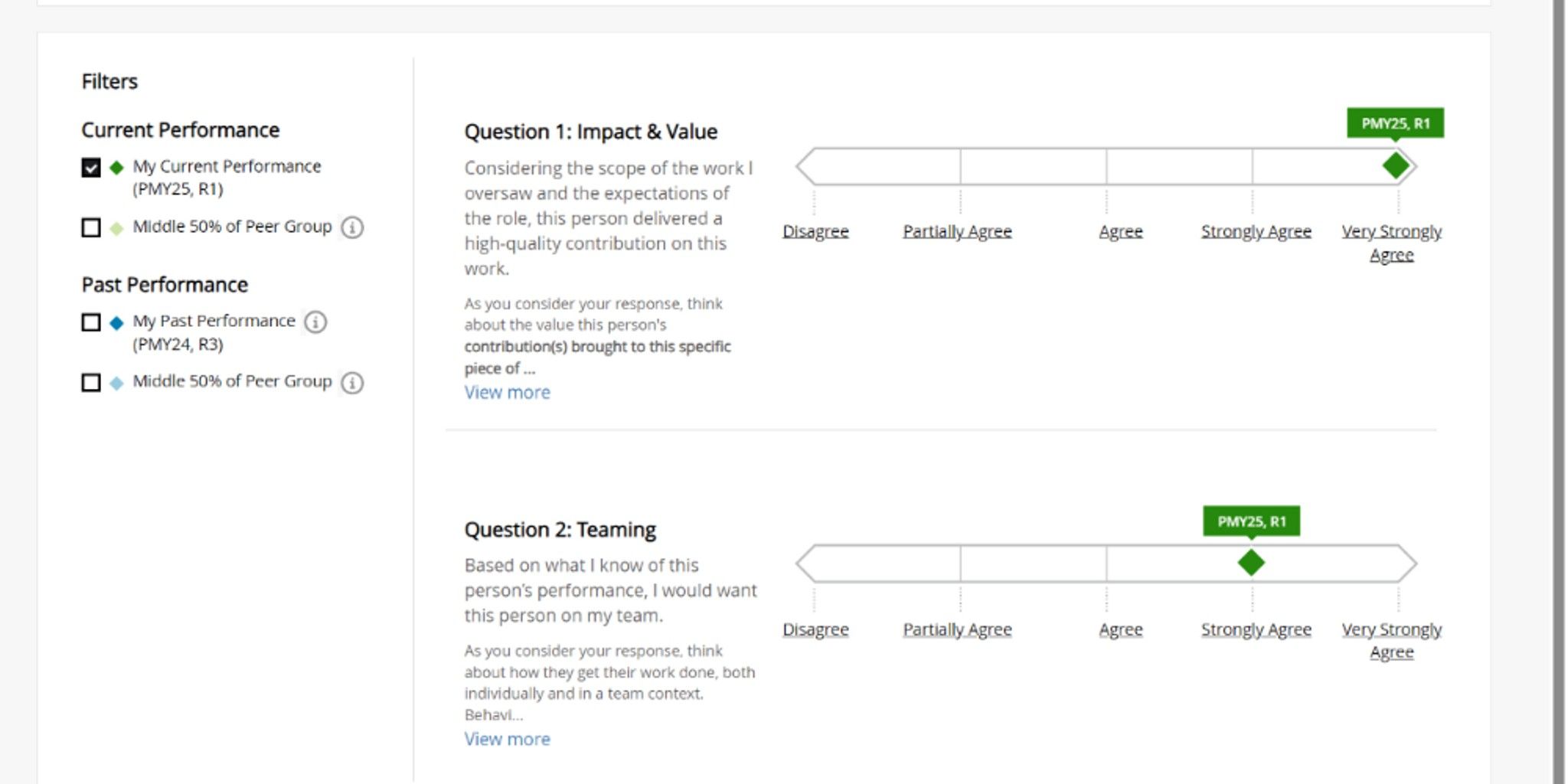Click info icon next to My Past Performance
The height and width of the screenshot is (784, 1568).
pyautogui.click(x=315, y=322)
